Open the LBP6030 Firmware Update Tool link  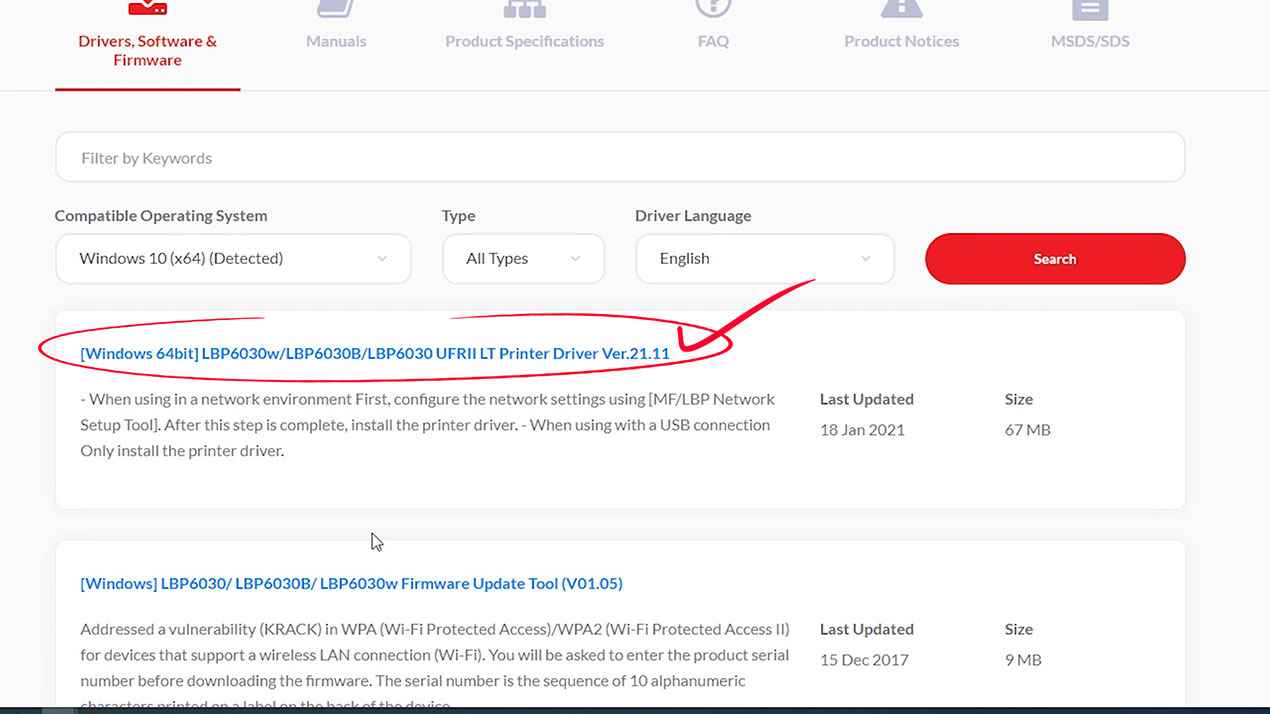pos(351,583)
